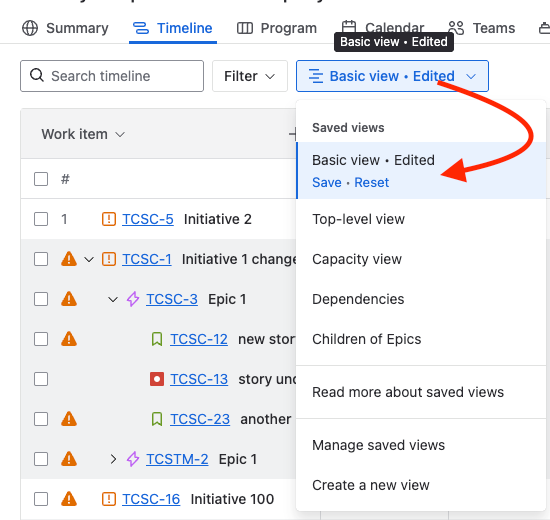Viewport: 550px width, 520px height.
Task: Select Capacity view
Action: tap(421, 259)
